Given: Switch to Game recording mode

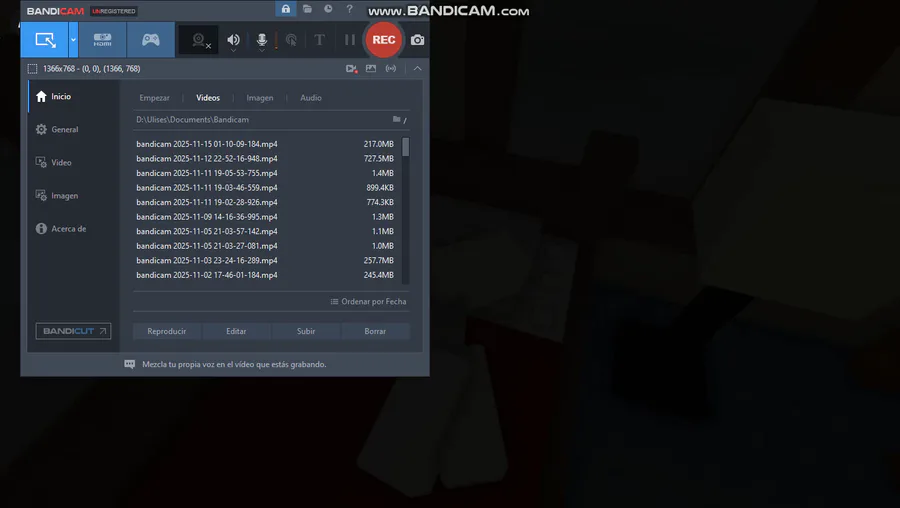Looking at the screenshot, I should (x=151, y=40).
